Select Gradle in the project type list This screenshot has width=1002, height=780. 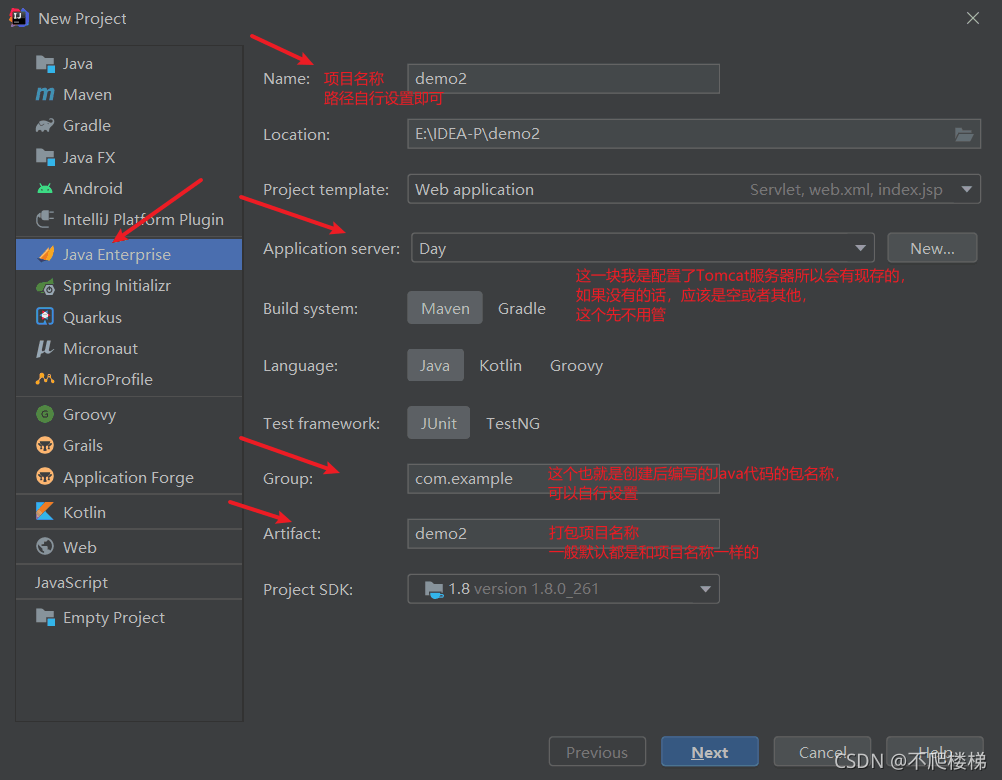click(129, 126)
